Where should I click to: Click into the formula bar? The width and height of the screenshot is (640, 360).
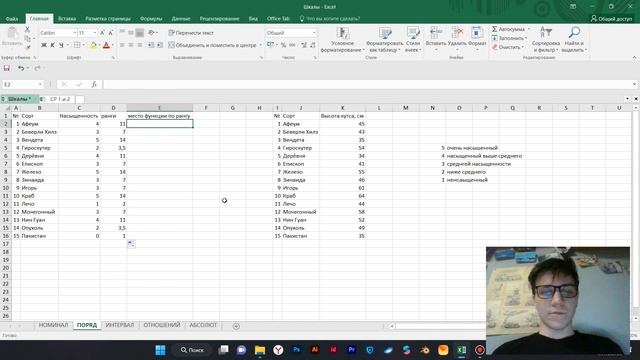[367, 84]
